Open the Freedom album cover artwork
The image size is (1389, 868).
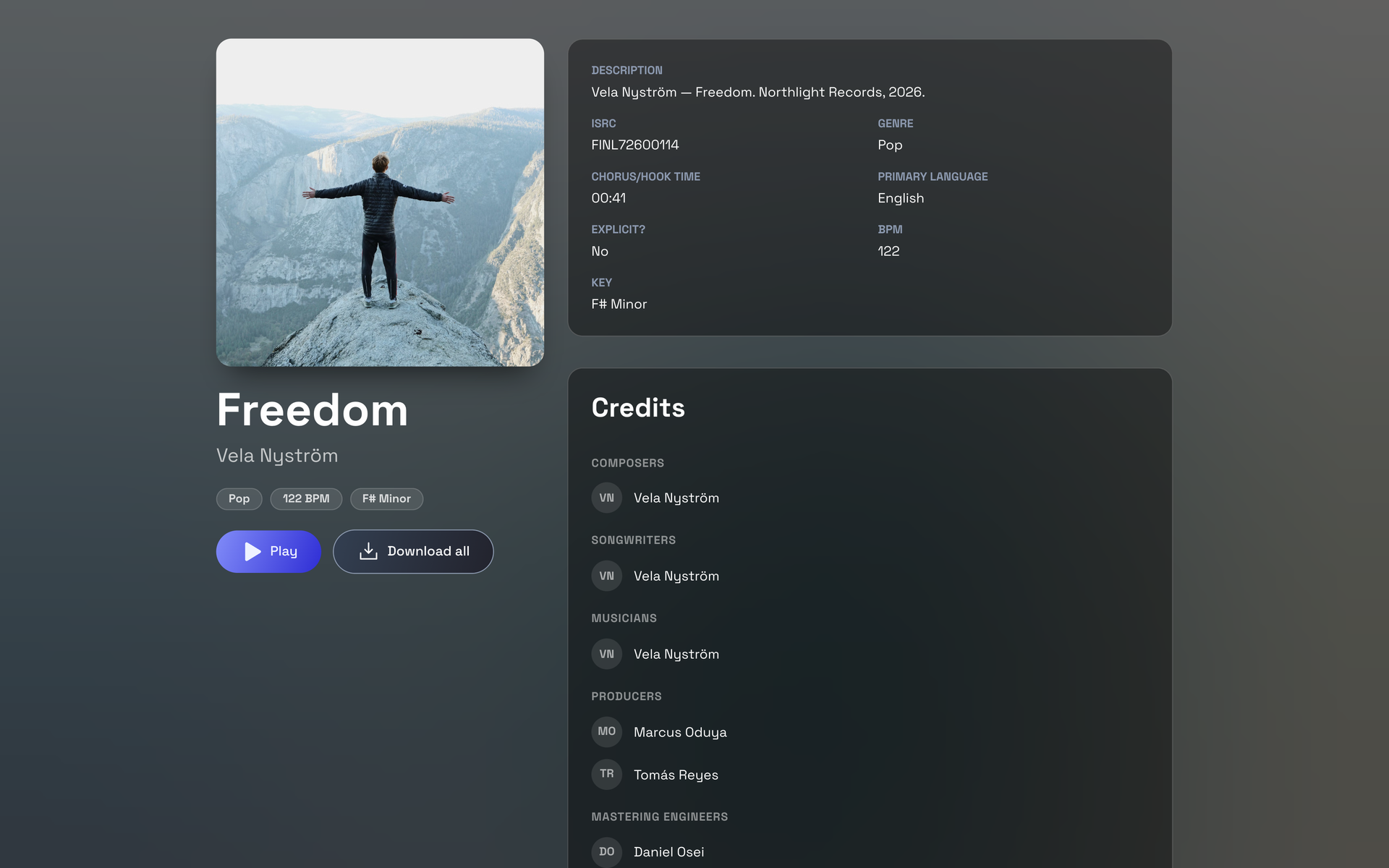pos(380,203)
